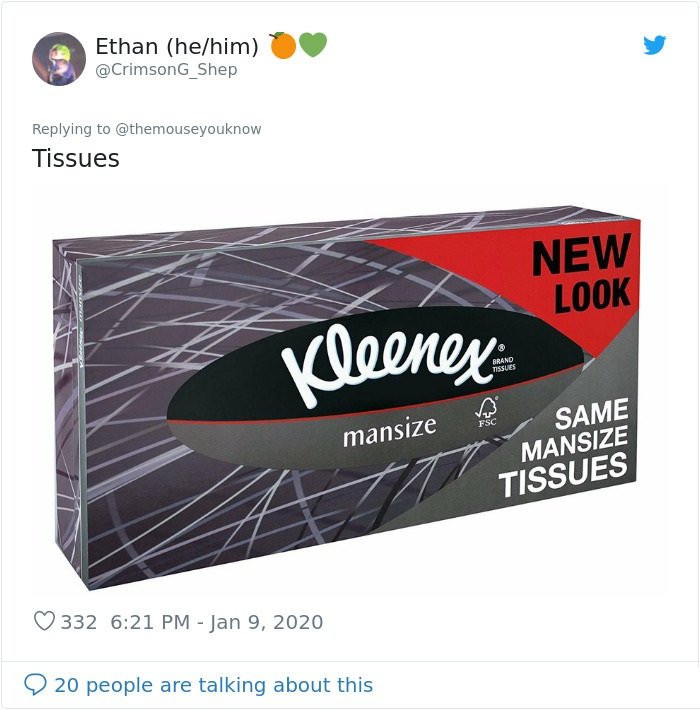
Task: Click the FSC tree logo on the box
Action: (x=487, y=412)
